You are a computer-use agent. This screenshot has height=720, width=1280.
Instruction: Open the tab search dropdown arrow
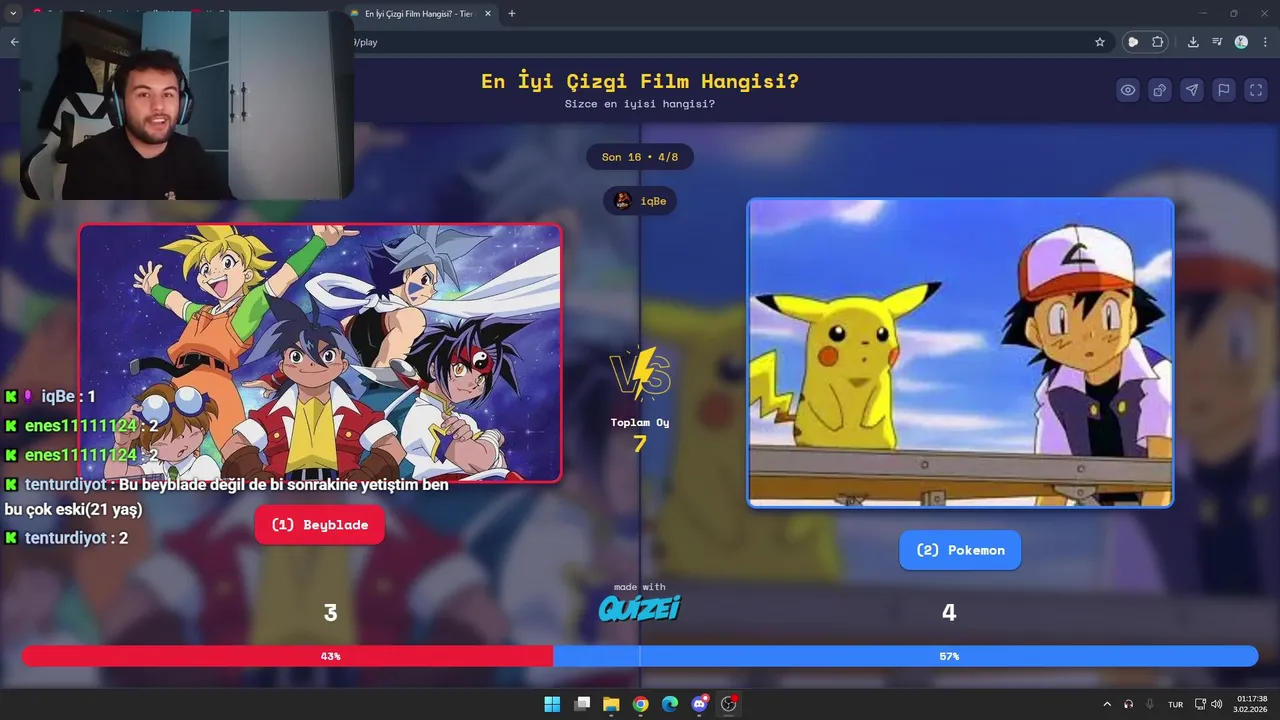pos(13,13)
